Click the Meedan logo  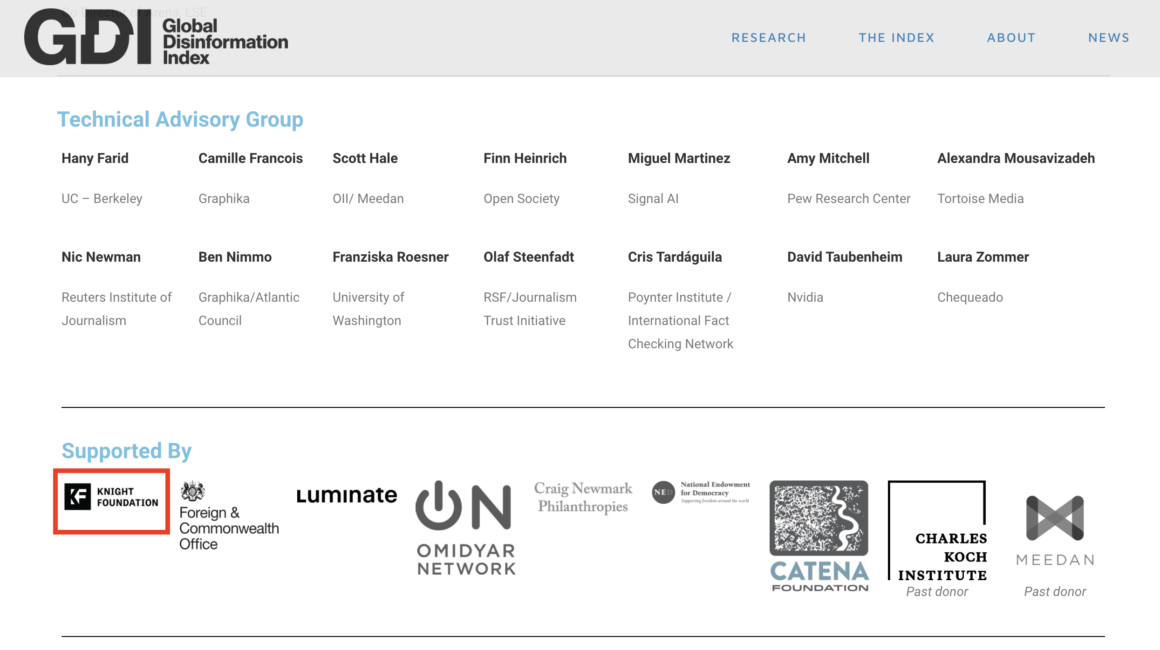pos(1055,531)
